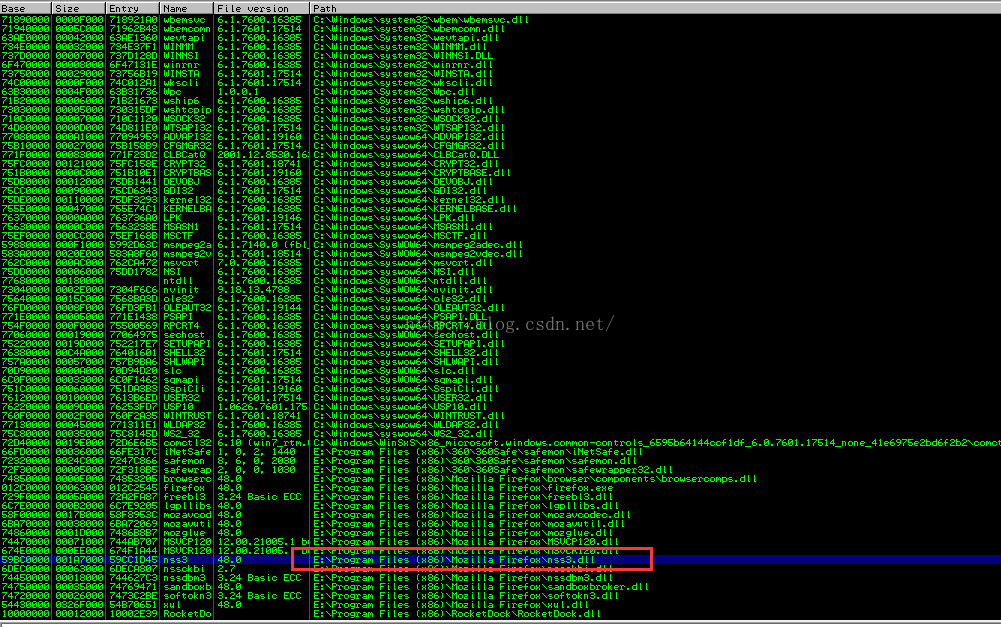This screenshot has height=627, width=1001.
Task: Select the mozglue module name
Action: pyautogui.click(x=184, y=533)
